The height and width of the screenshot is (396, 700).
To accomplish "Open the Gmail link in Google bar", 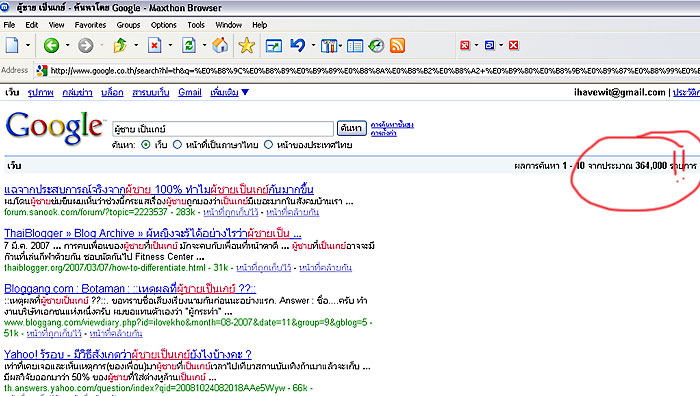I will coord(190,92).
